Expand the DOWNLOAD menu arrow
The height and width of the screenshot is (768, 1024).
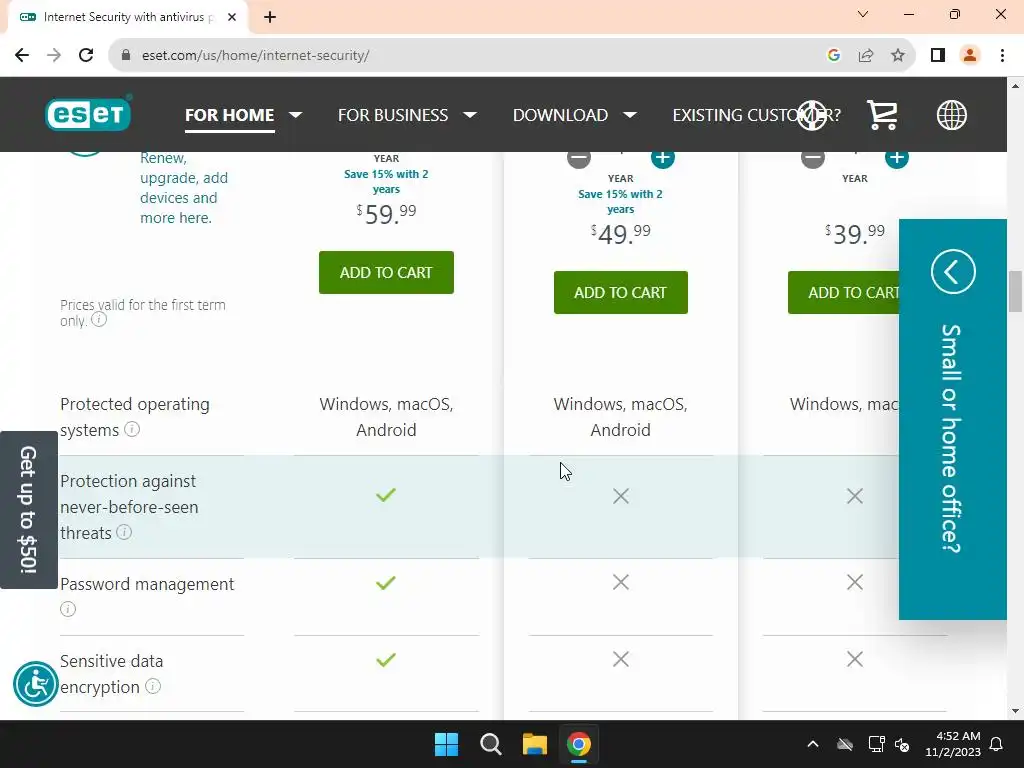(x=630, y=115)
